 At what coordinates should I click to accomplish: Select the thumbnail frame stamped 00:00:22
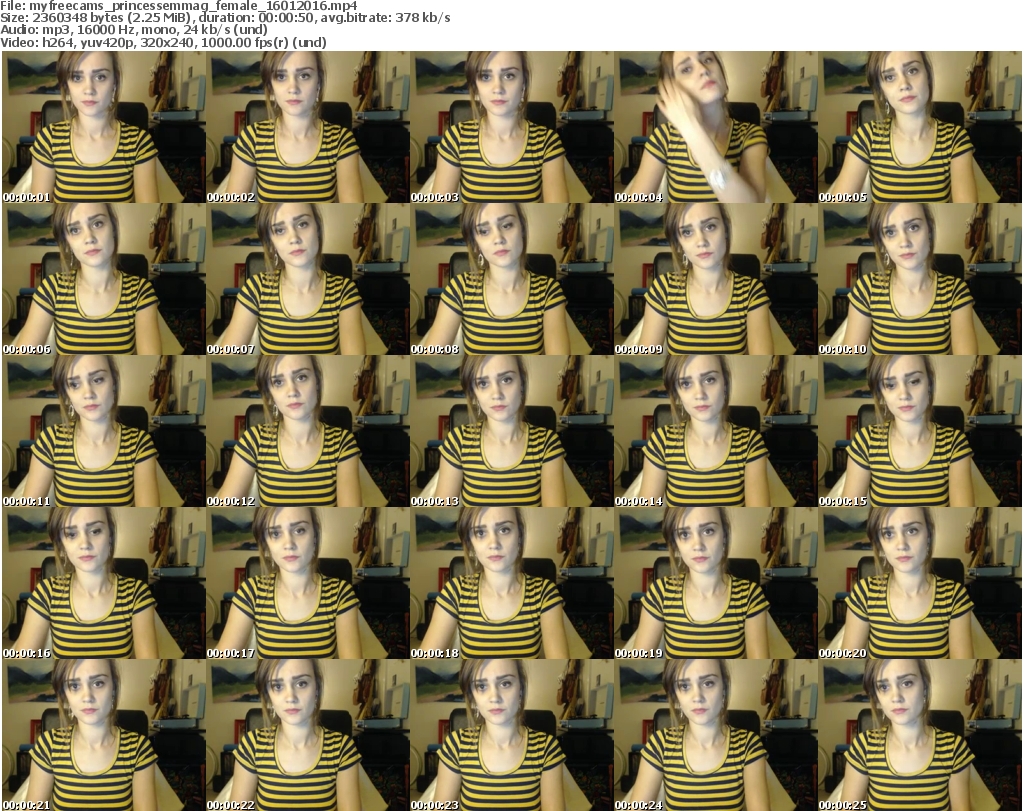[x=308, y=735]
